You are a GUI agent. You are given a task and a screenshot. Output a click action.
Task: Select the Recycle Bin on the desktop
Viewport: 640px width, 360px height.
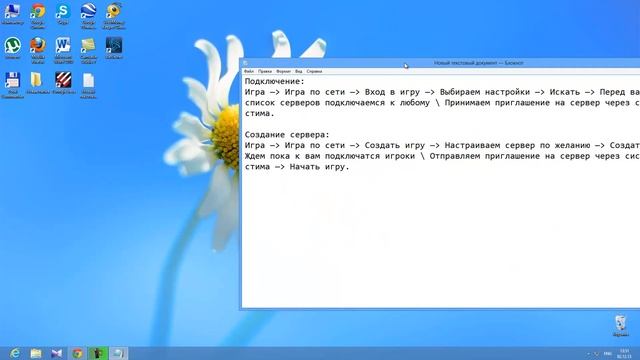[620, 325]
